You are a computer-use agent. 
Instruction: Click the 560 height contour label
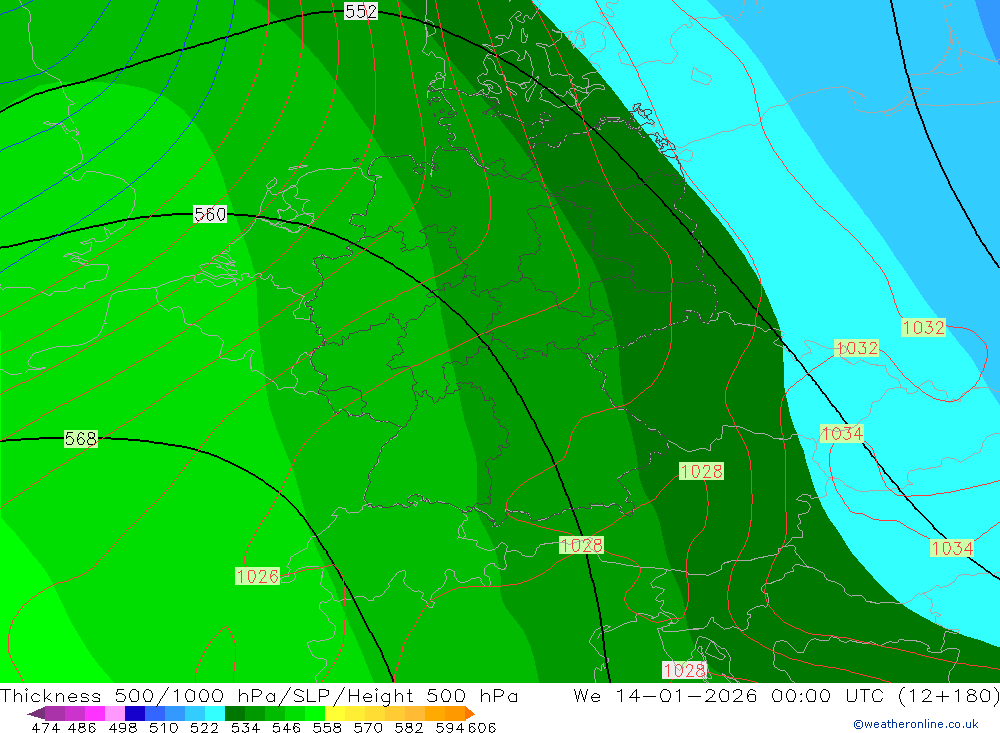tap(210, 214)
